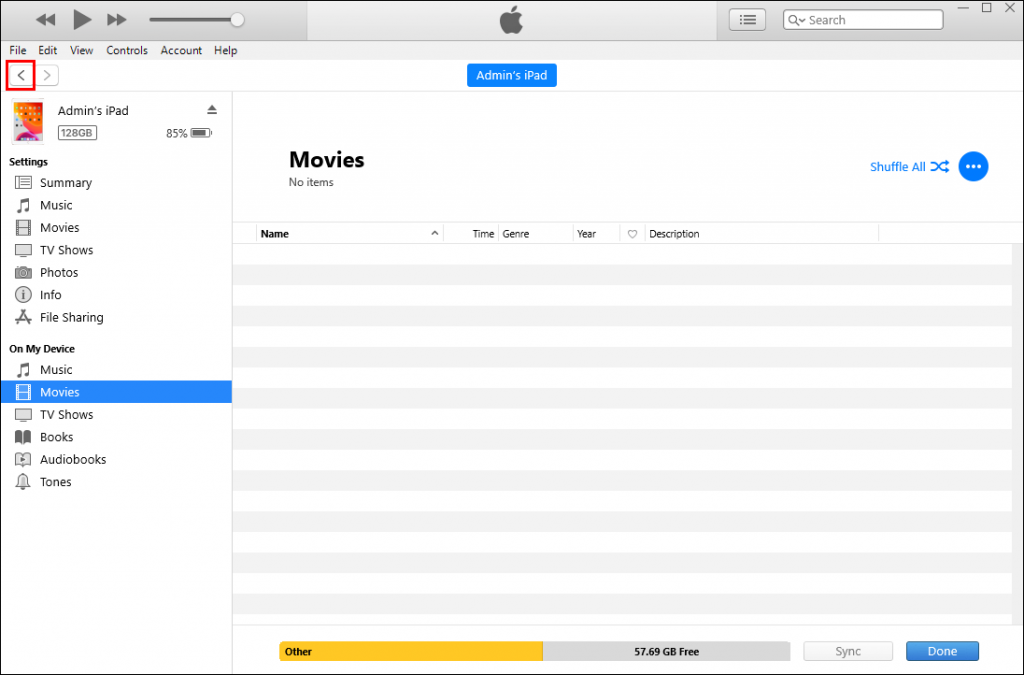Image resolution: width=1024 pixels, height=675 pixels.
Task: Click the Apple logo display area
Action: 511,20
